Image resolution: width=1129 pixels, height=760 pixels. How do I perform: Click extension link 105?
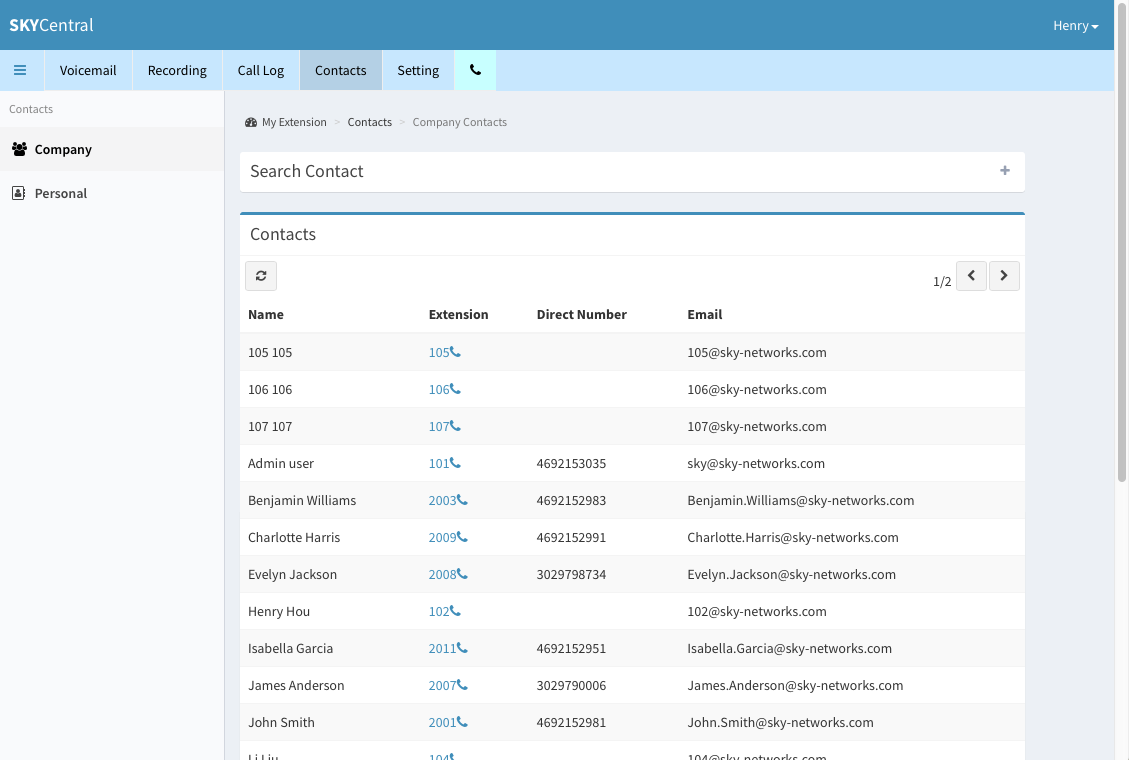pos(439,353)
